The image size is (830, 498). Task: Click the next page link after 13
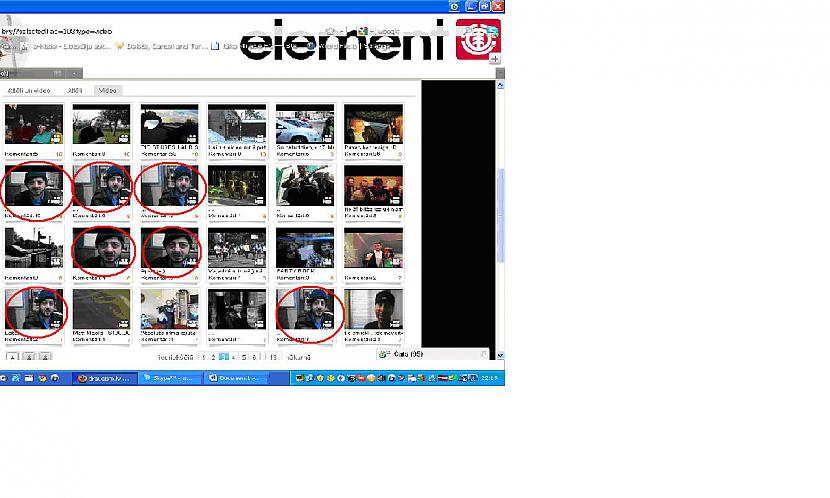(299, 358)
